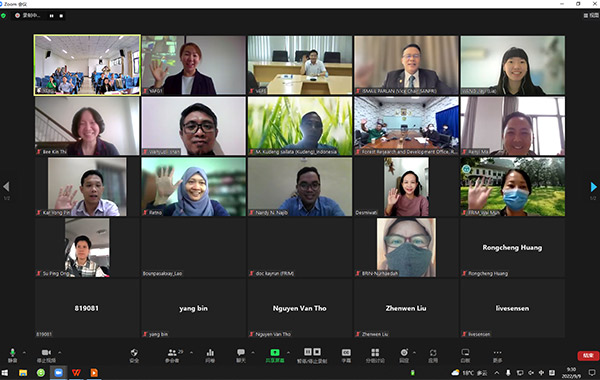Mute the microphone in Zoom toolbar

click(12, 355)
